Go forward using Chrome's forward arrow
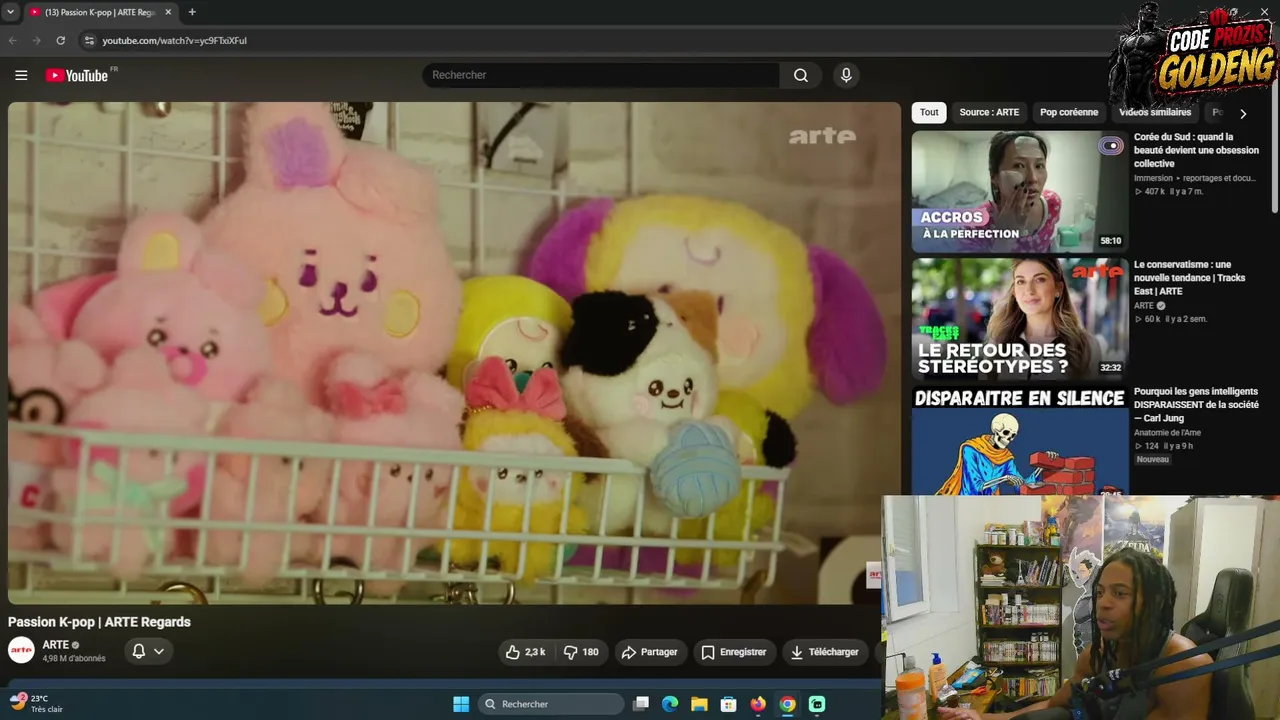Image resolution: width=1280 pixels, height=720 pixels. coord(37,40)
